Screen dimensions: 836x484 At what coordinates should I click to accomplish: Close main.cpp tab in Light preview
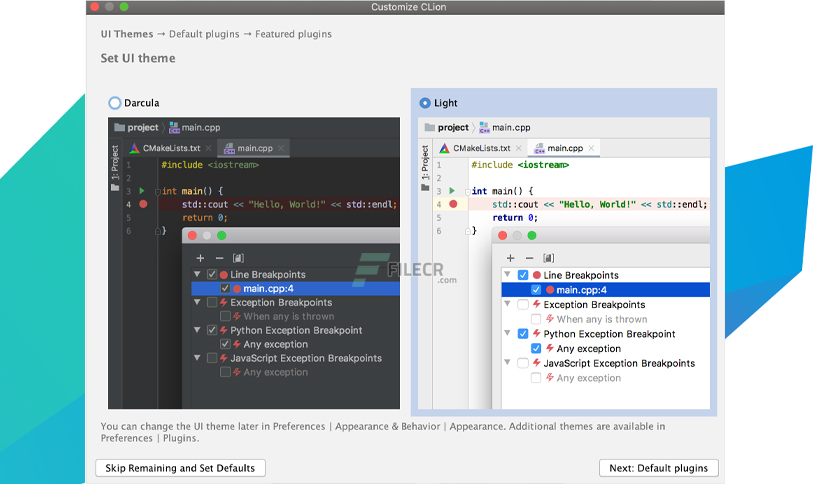pyautogui.click(x=591, y=148)
